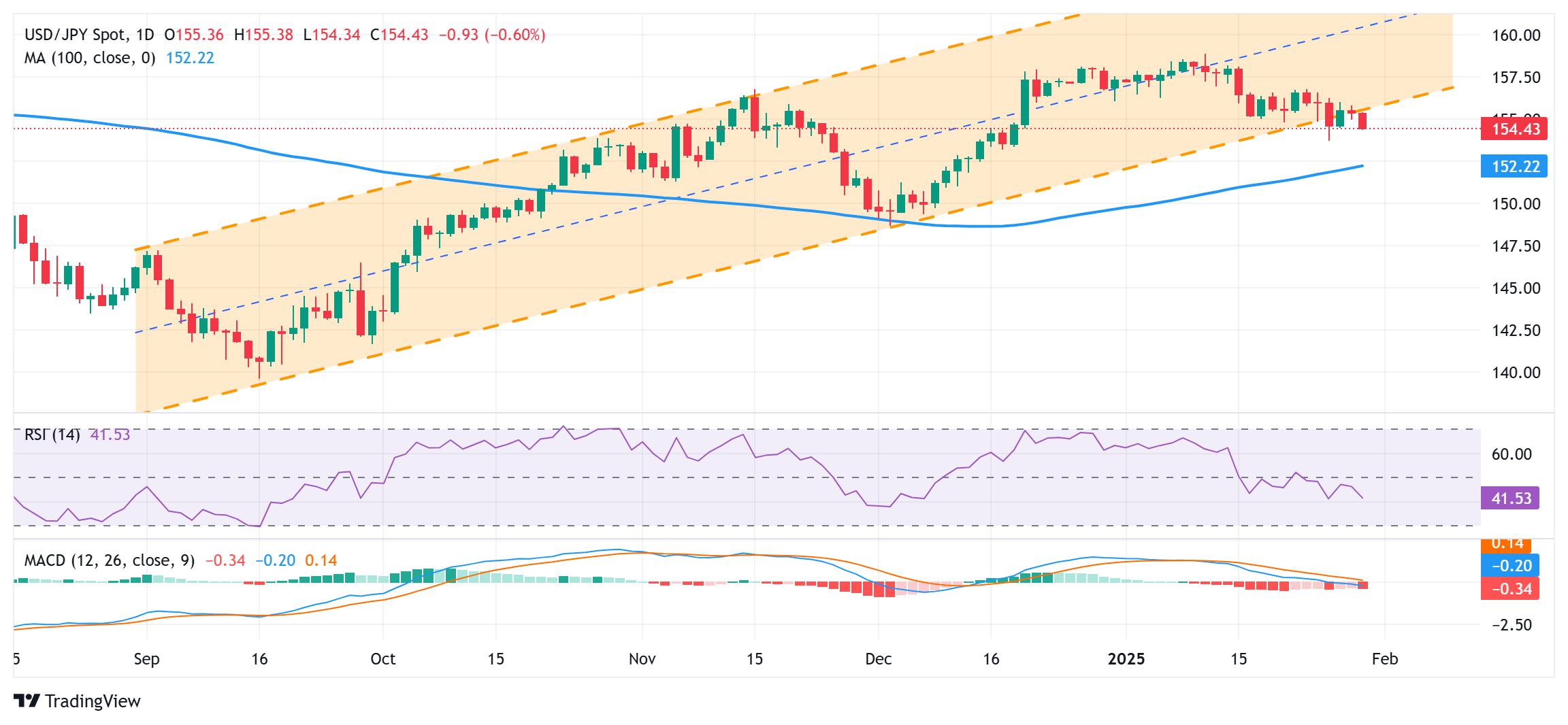Click the 157.50 price axis label

(1515, 77)
